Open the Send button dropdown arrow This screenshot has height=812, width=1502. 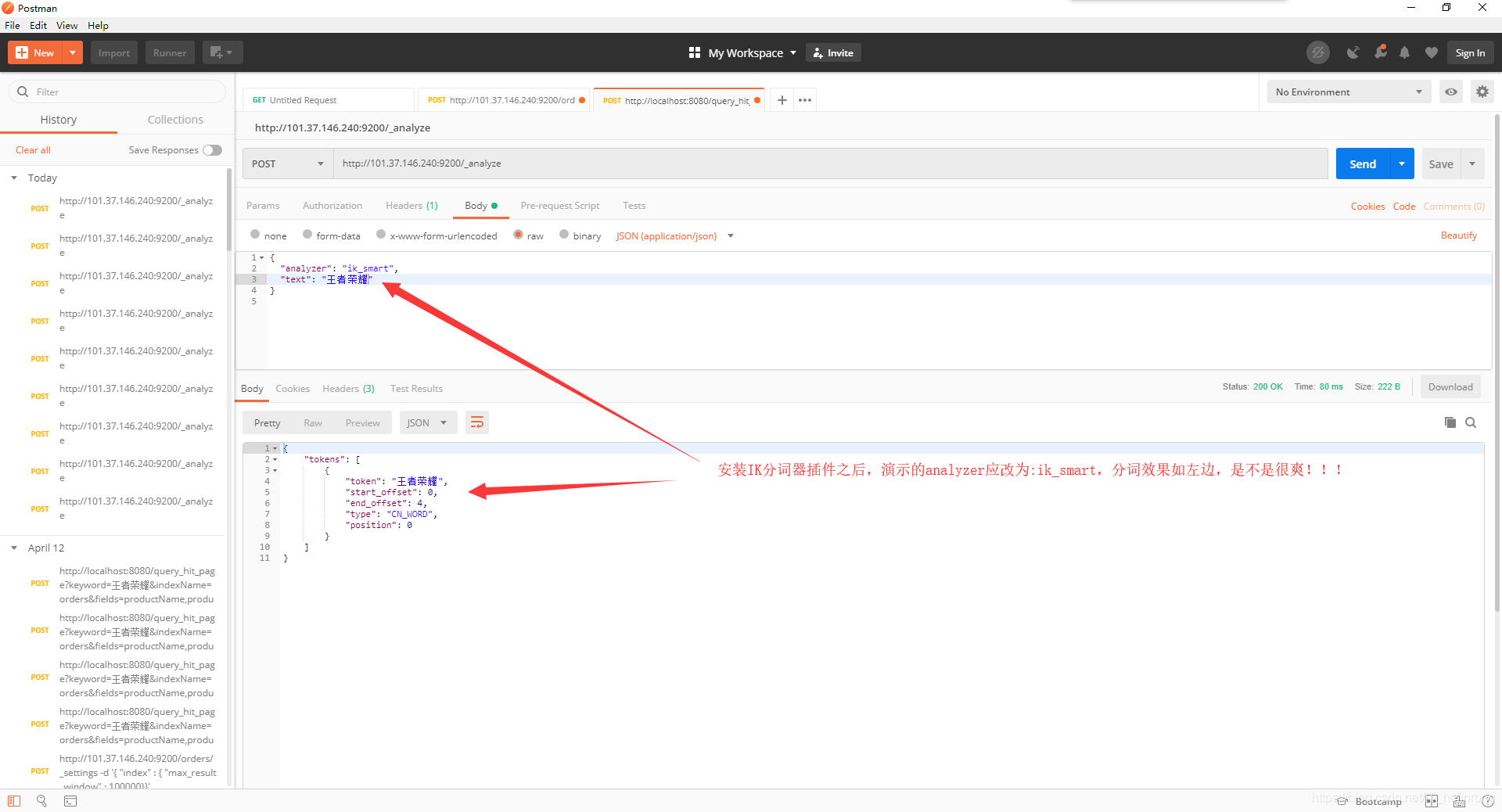[x=1402, y=163]
